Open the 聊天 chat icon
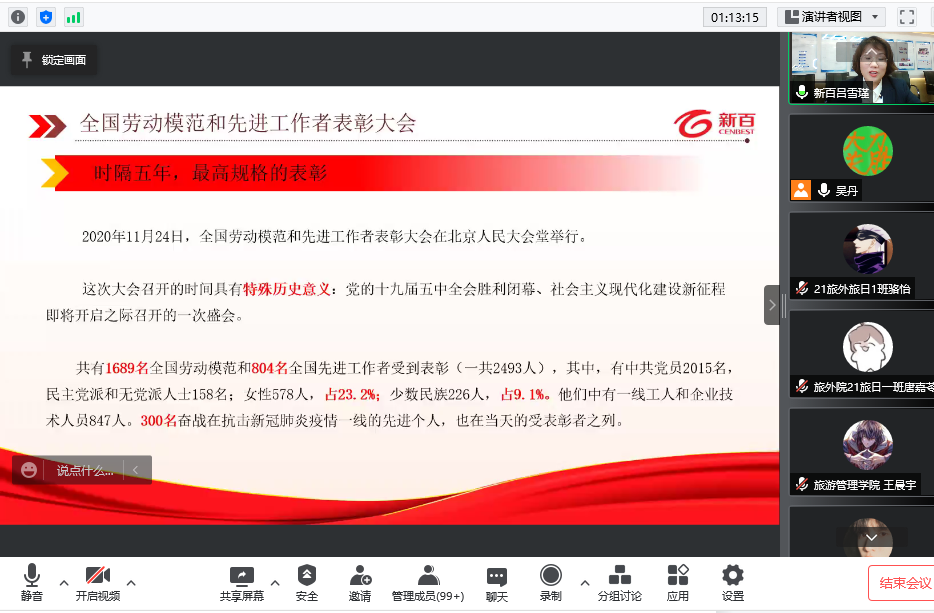 [x=497, y=583]
